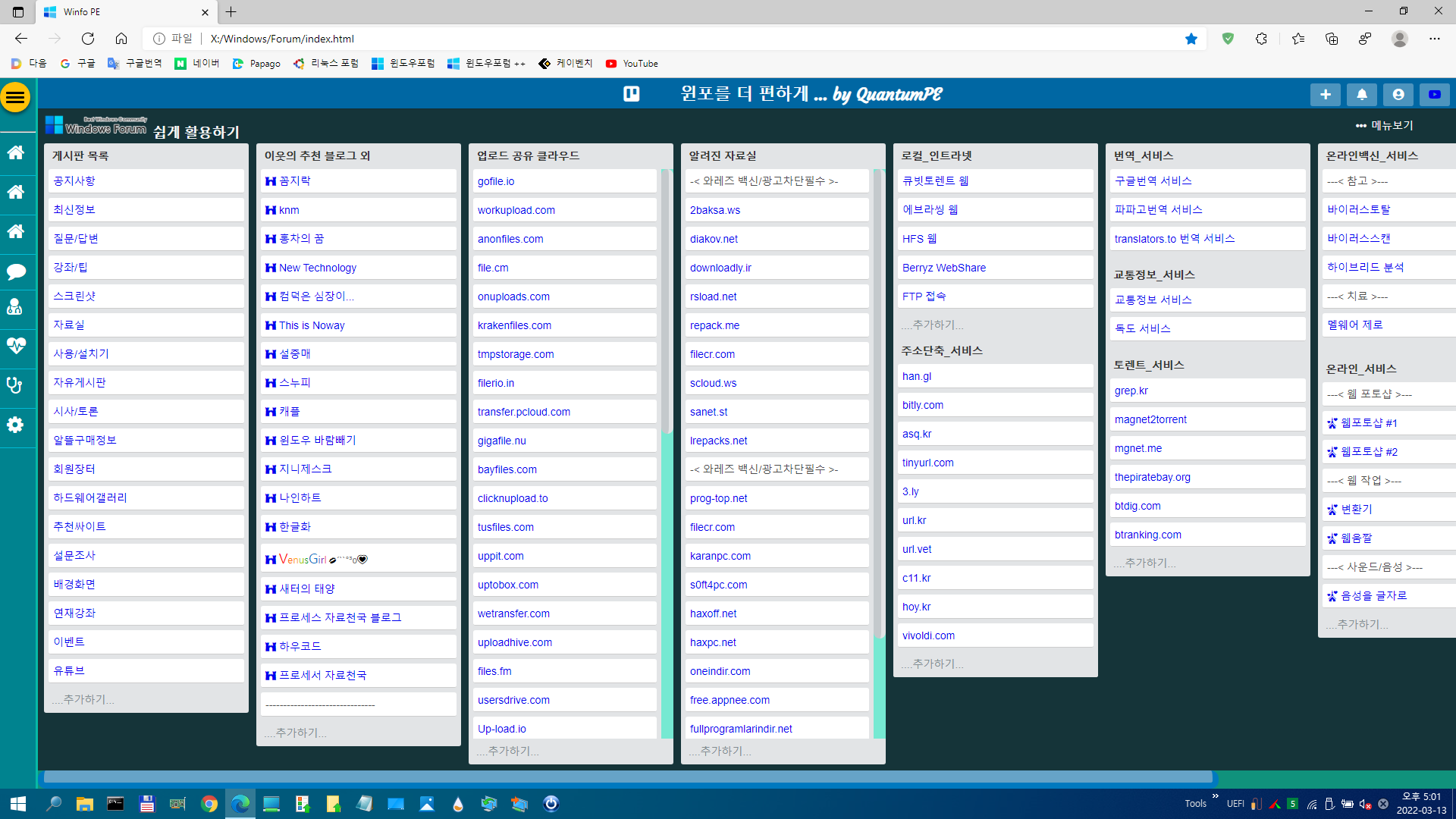Open Chrome from the taskbar
The height and width of the screenshot is (819, 1456).
209,804
